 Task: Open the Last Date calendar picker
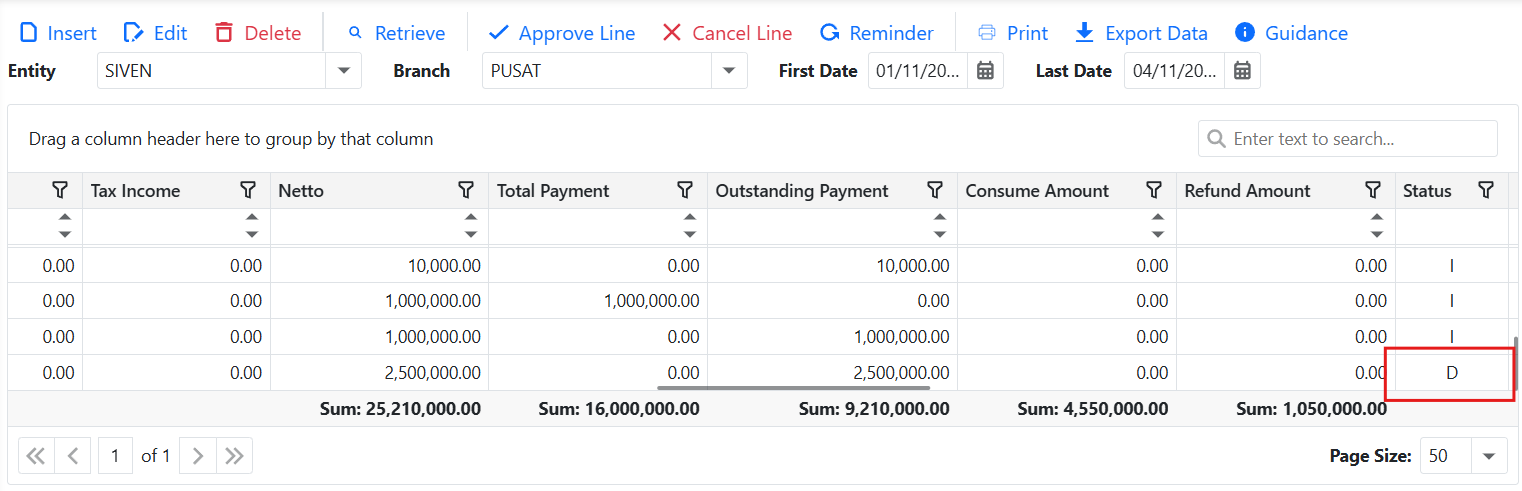[1242, 71]
